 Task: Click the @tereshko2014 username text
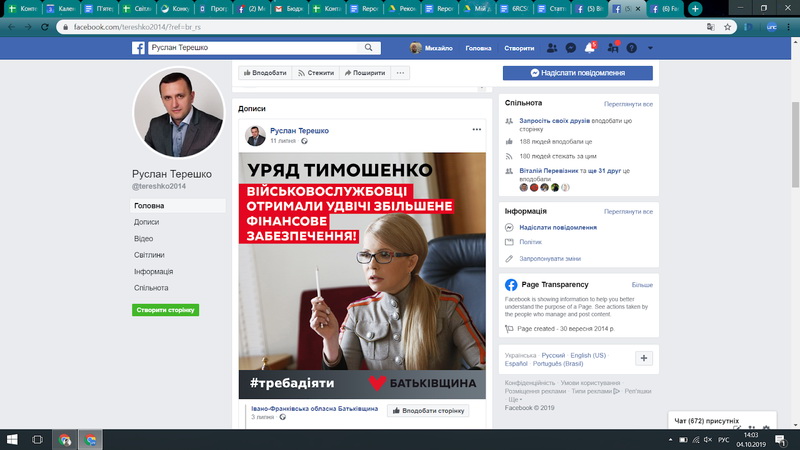[x=159, y=187]
